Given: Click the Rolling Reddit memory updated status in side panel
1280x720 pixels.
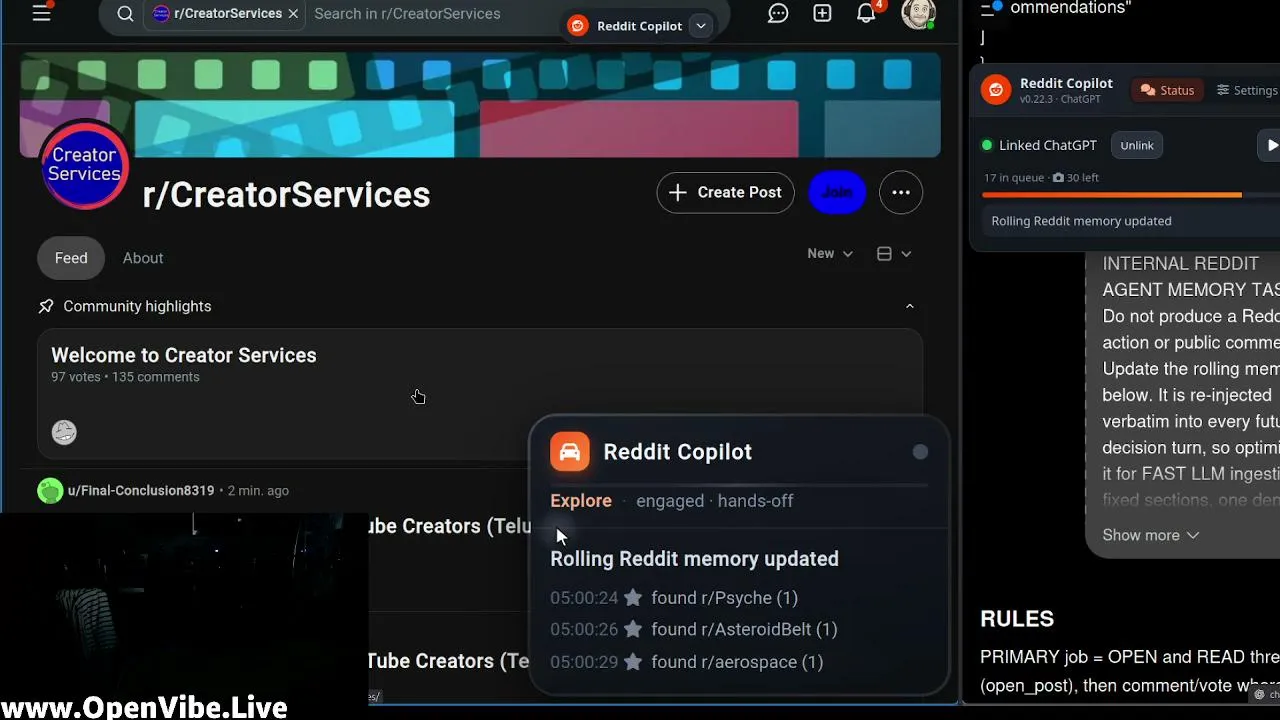Looking at the screenshot, I should coord(1081,221).
